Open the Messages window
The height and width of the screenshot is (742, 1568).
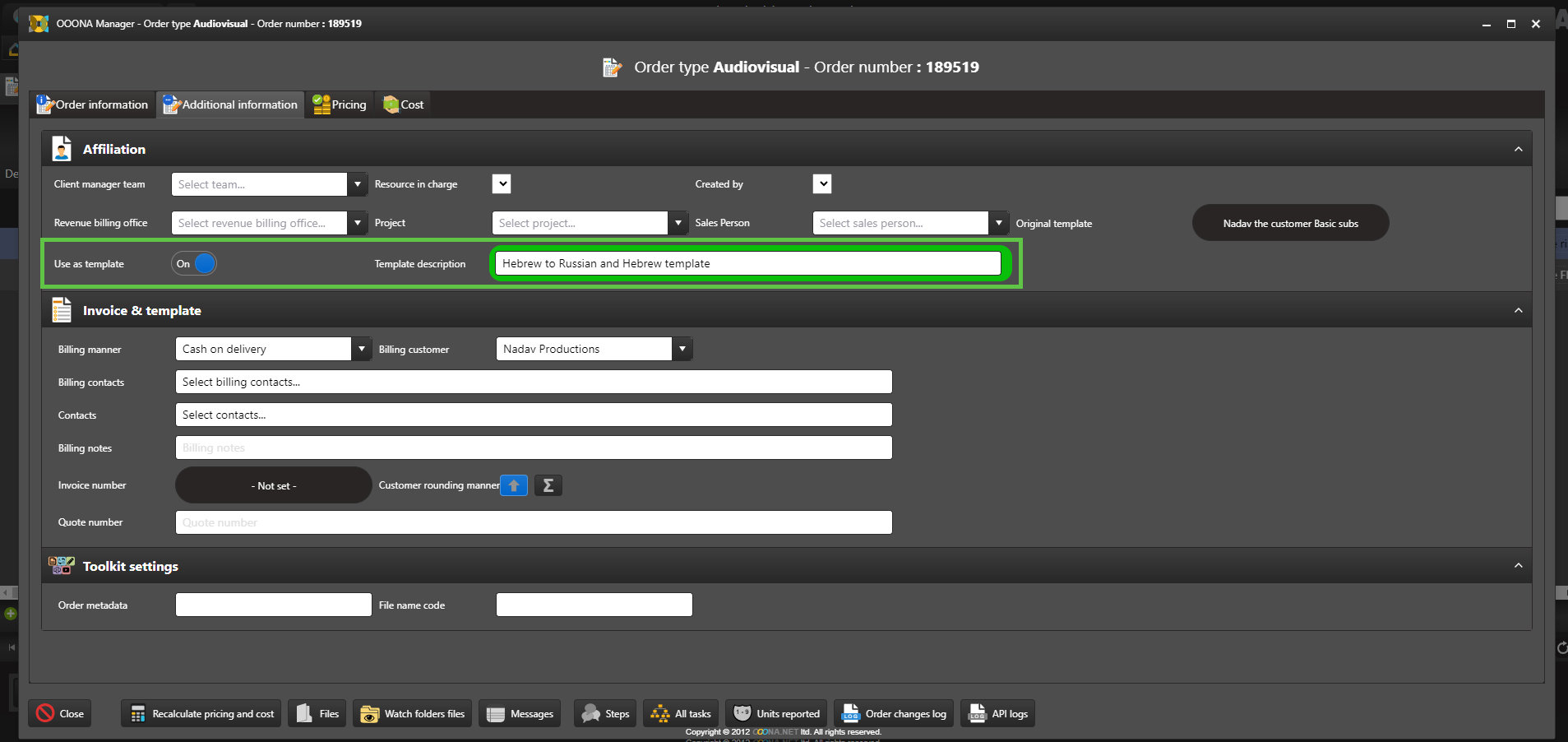pos(520,713)
